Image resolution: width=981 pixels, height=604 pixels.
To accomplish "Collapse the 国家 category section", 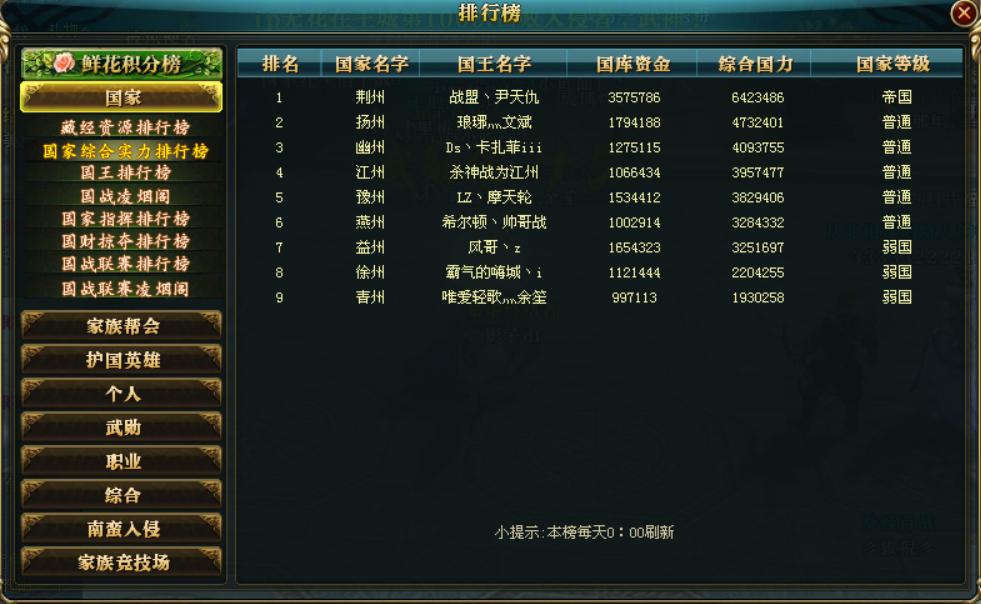I will click(122, 98).
